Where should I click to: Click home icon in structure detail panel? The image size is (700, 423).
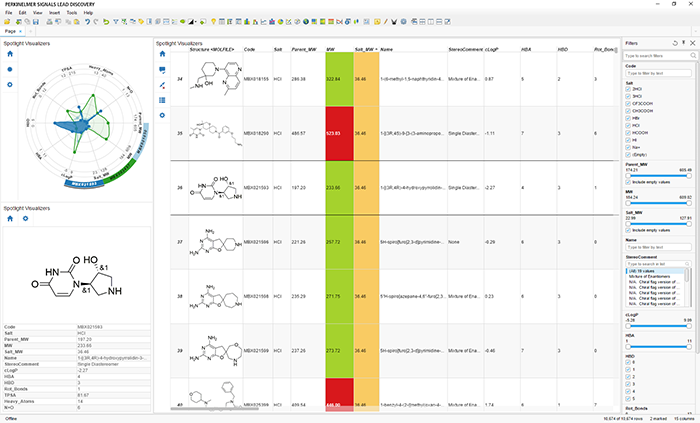[10, 218]
